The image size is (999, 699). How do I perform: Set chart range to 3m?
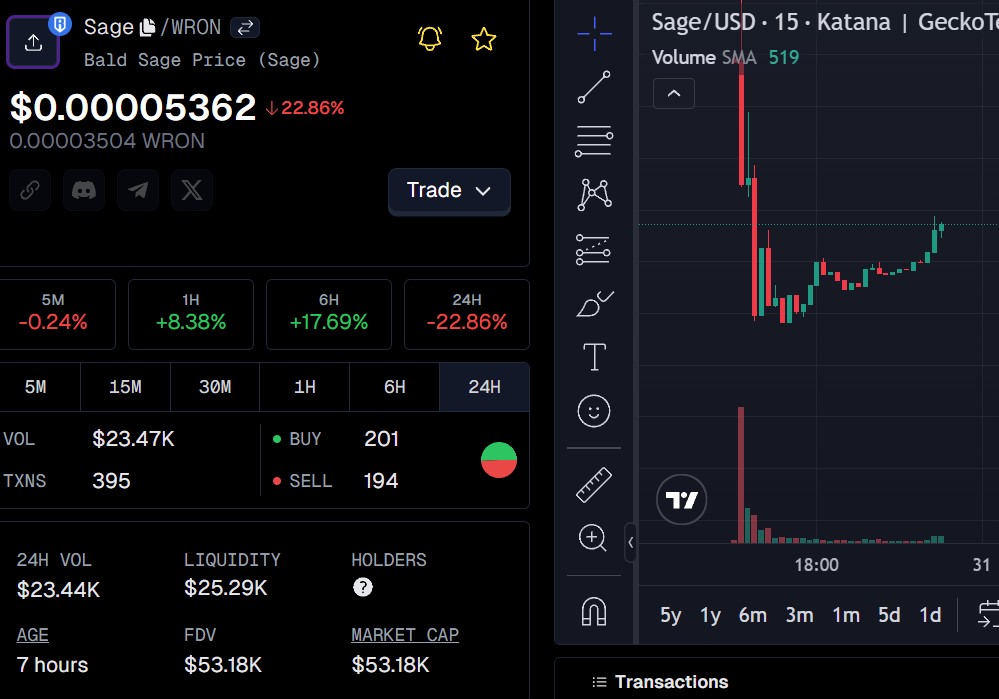[x=799, y=615]
